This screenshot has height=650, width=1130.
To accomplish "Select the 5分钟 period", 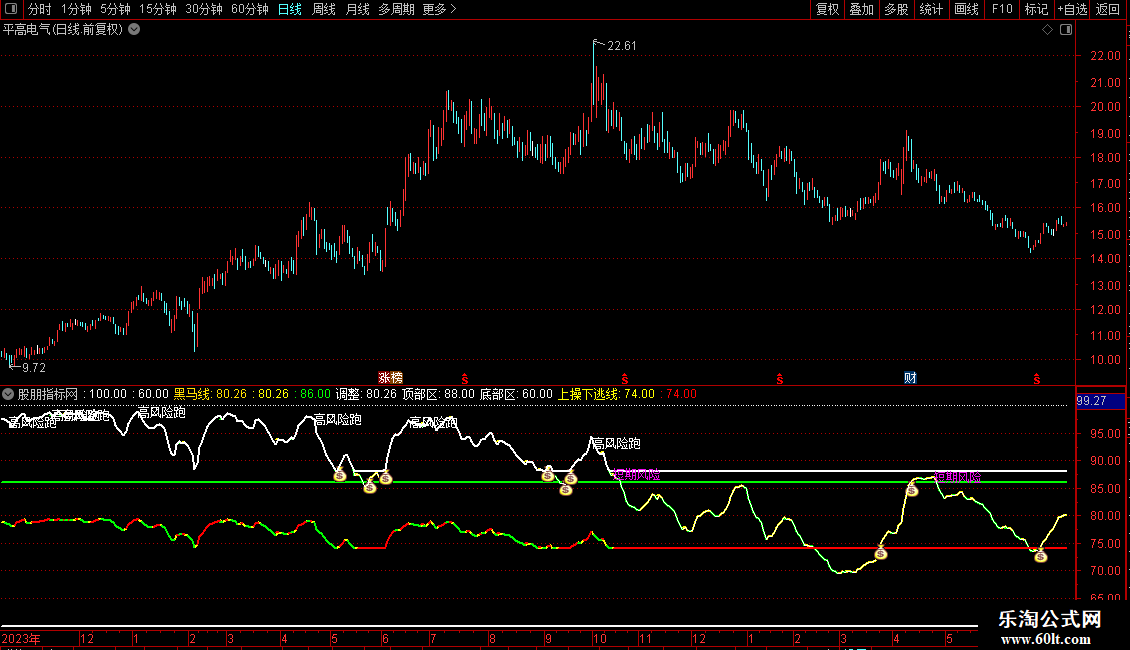I will coord(115,9).
